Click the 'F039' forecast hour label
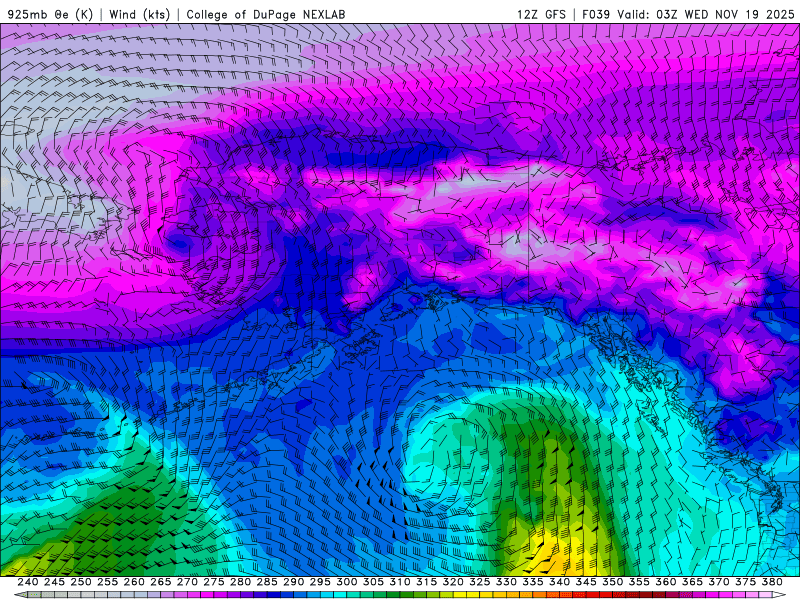Viewport: 800px width, 600px height. [596, 14]
